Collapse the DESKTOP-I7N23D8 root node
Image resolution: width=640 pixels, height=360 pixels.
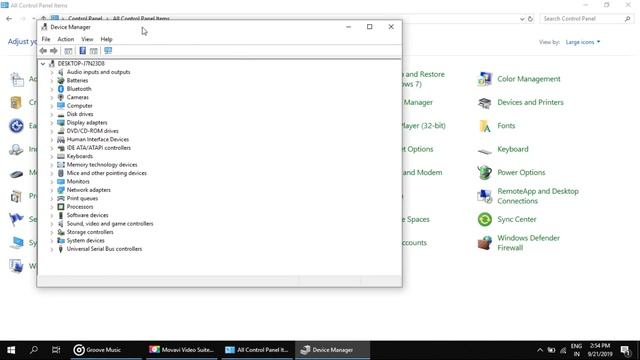pos(43,64)
